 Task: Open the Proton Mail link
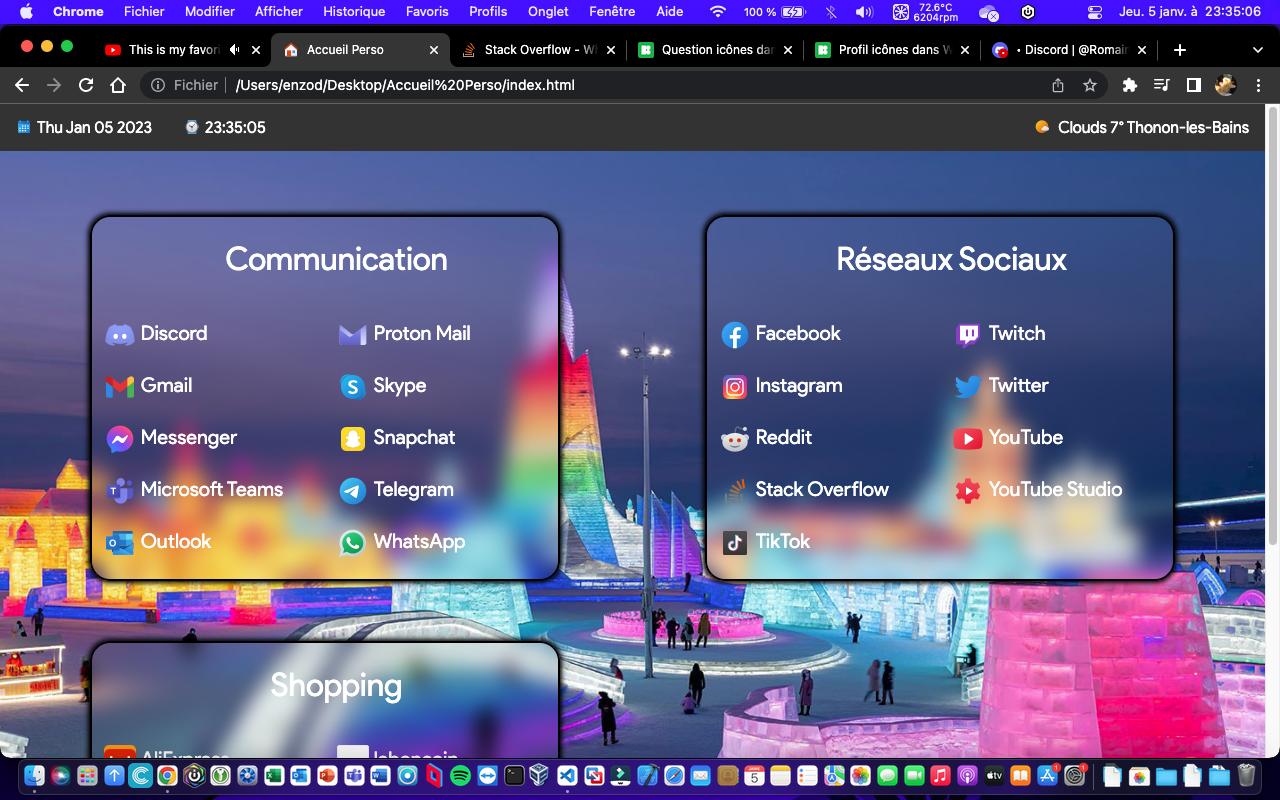coord(422,333)
